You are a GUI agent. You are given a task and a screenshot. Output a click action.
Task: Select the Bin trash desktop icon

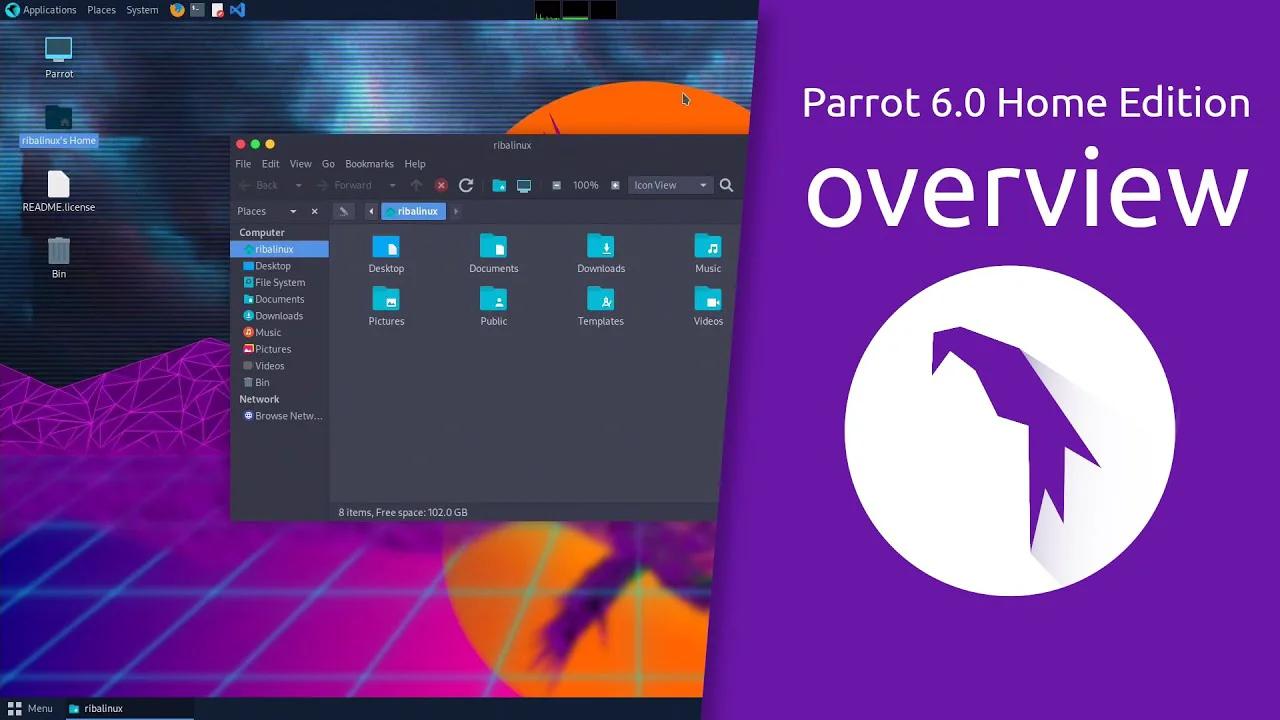(x=59, y=258)
